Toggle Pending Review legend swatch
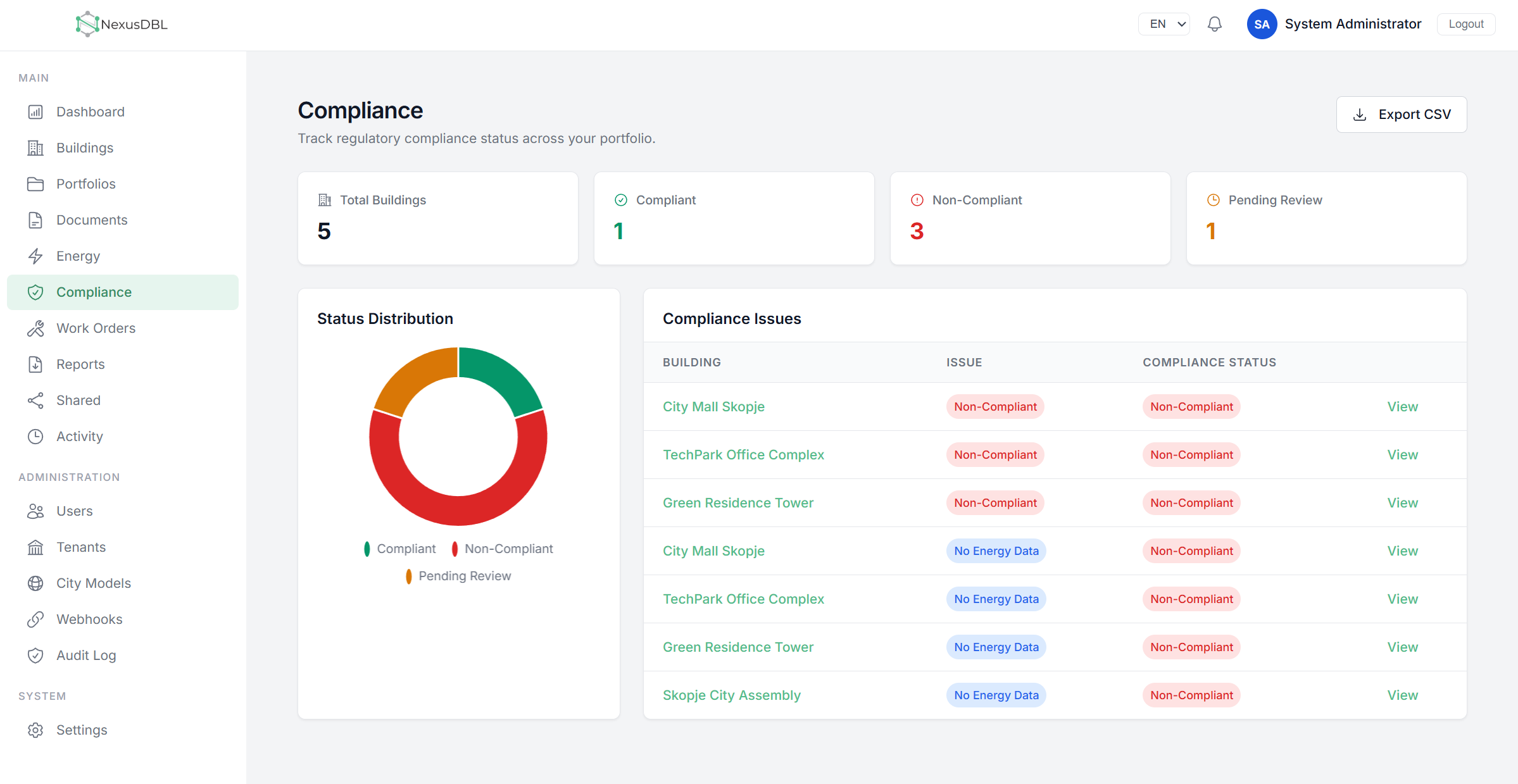1518x784 pixels. 409,576
